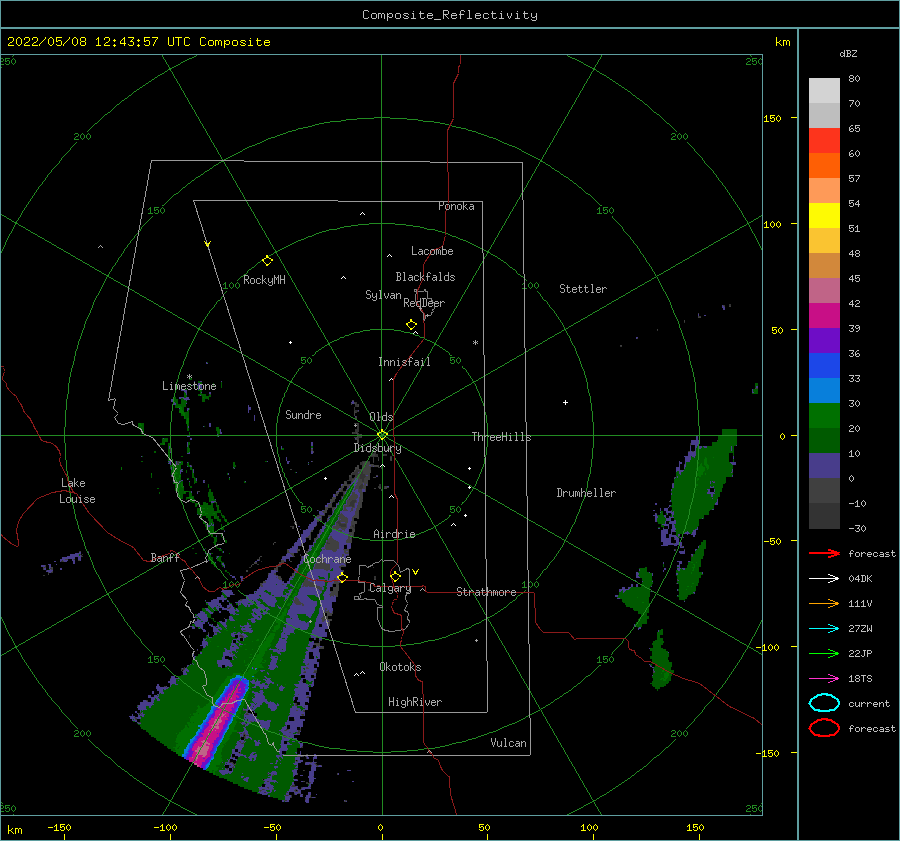Click the RockyMH label
900x841 pixels.
pyautogui.click(x=264, y=280)
